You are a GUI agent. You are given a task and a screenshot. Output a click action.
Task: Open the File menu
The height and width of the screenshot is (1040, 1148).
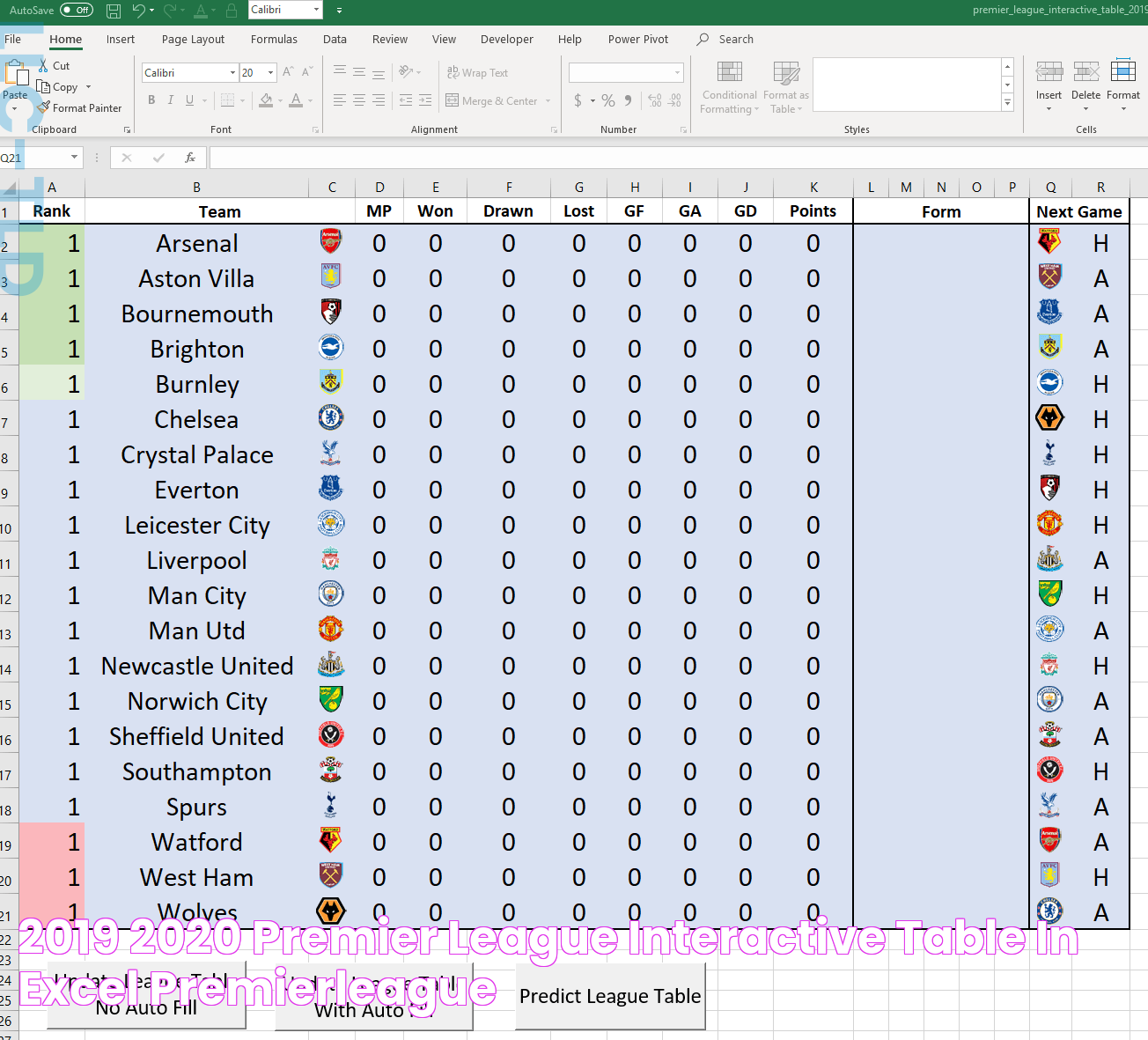tap(12, 40)
